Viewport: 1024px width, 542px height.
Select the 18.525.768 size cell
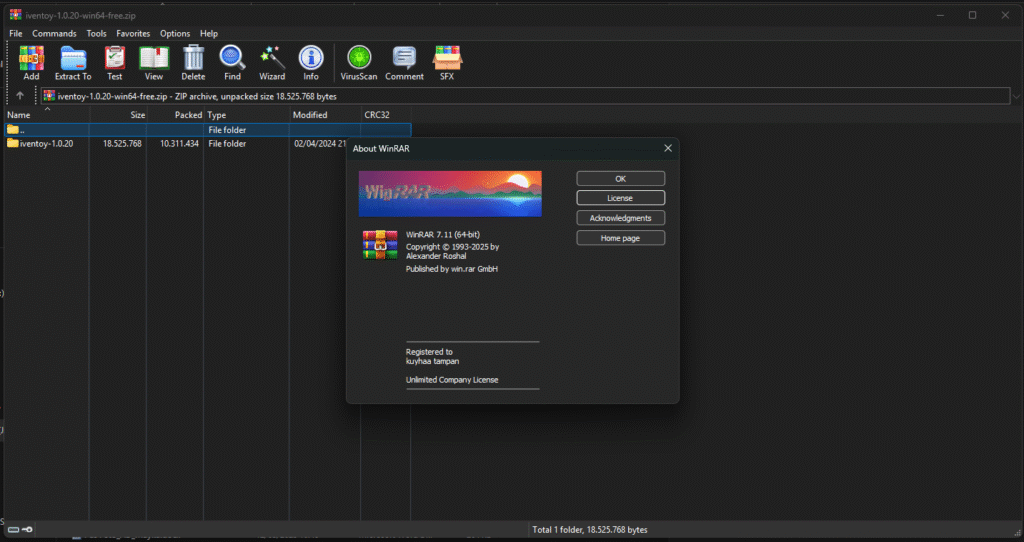click(122, 144)
